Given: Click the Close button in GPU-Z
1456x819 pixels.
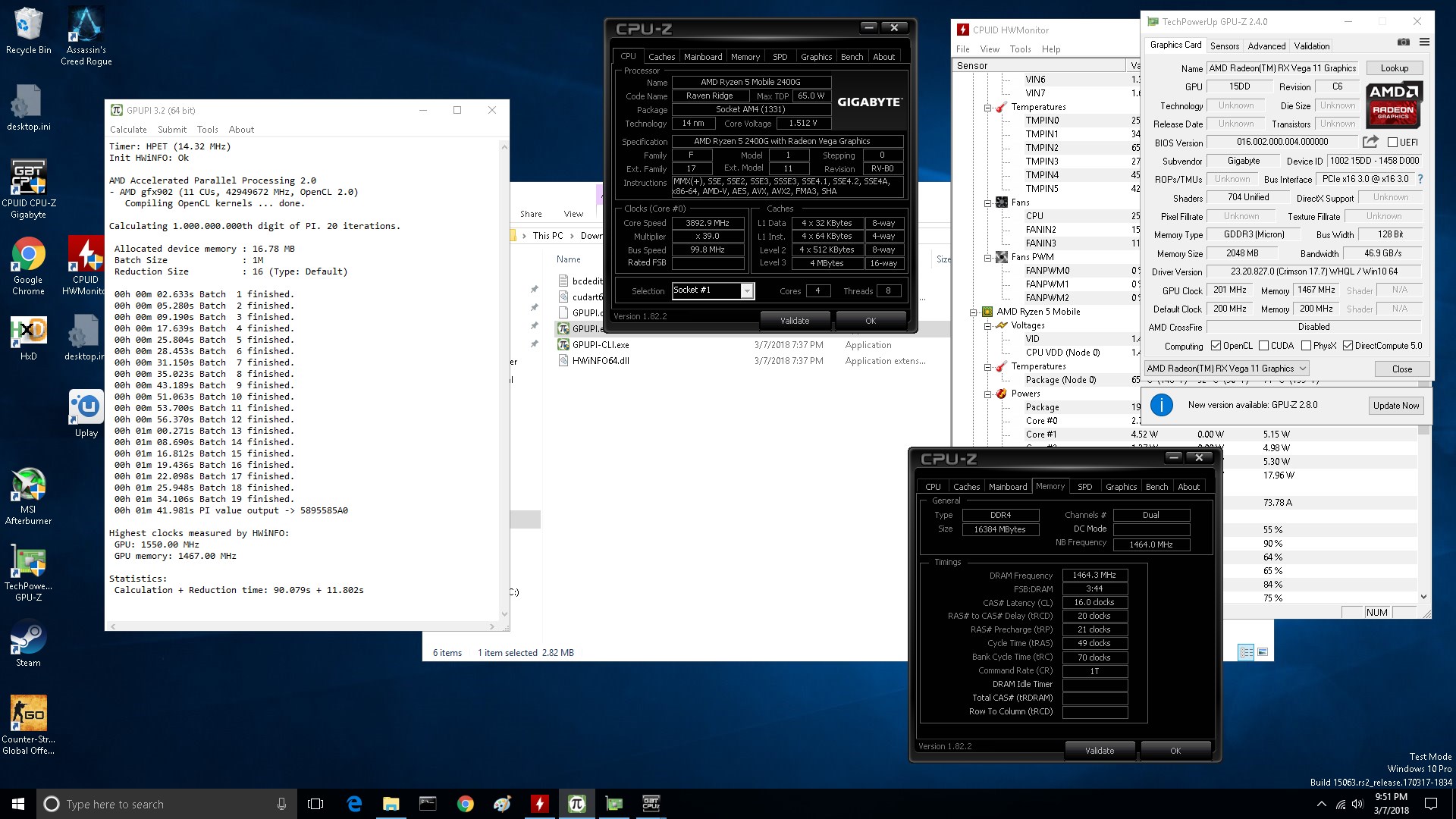Looking at the screenshot, I should (1401, 369).
